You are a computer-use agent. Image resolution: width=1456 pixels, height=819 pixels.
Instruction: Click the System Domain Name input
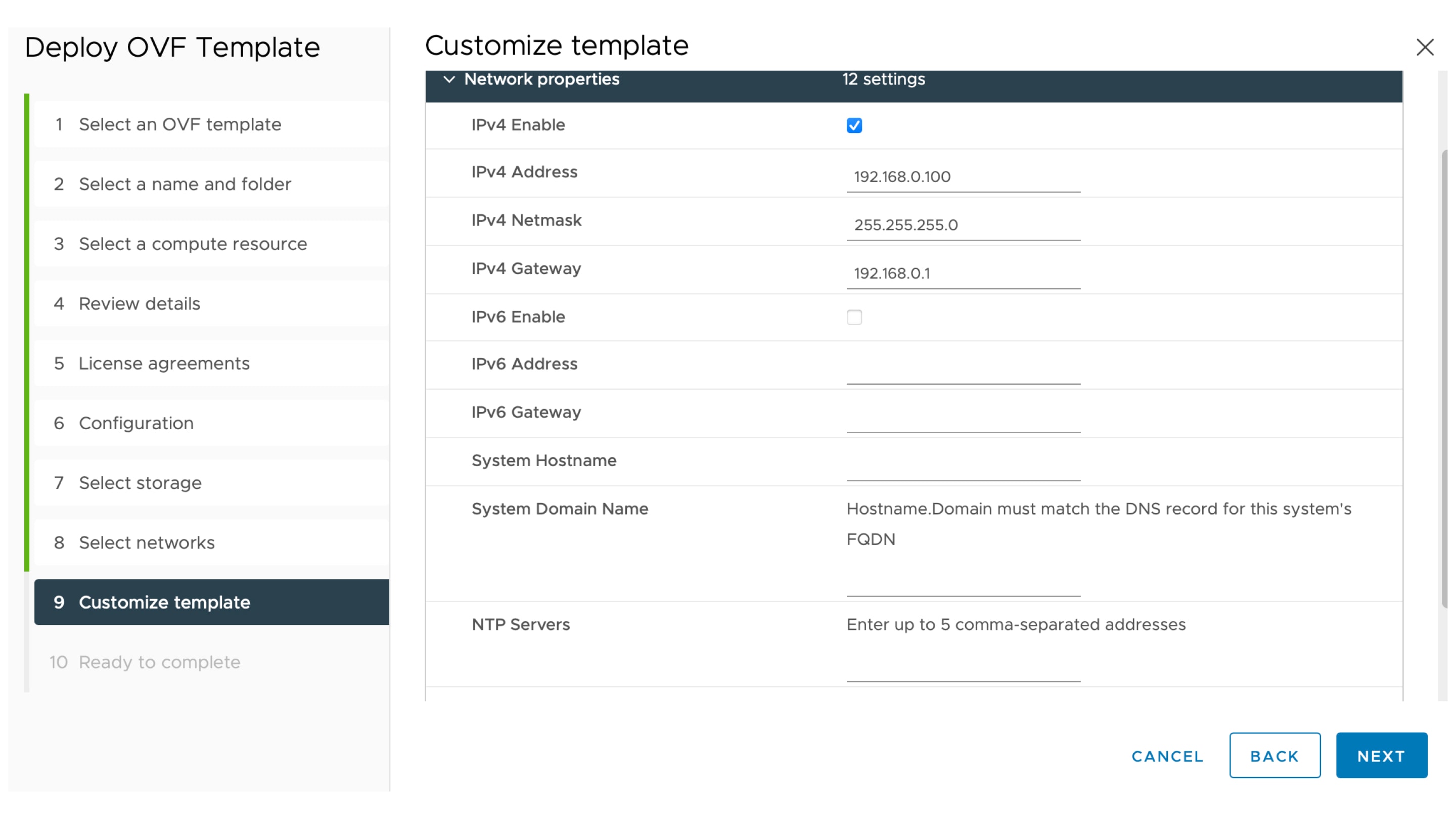[x=963, y=582]
